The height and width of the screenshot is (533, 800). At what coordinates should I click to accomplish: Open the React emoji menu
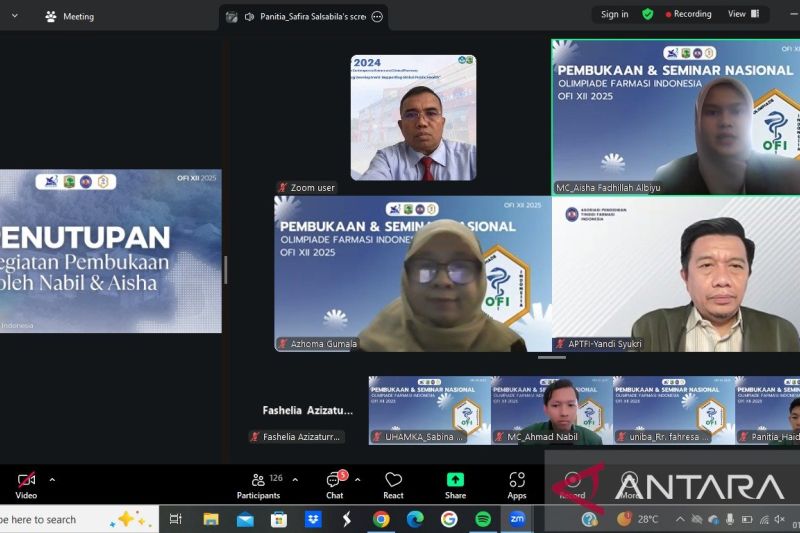[393, 485]
